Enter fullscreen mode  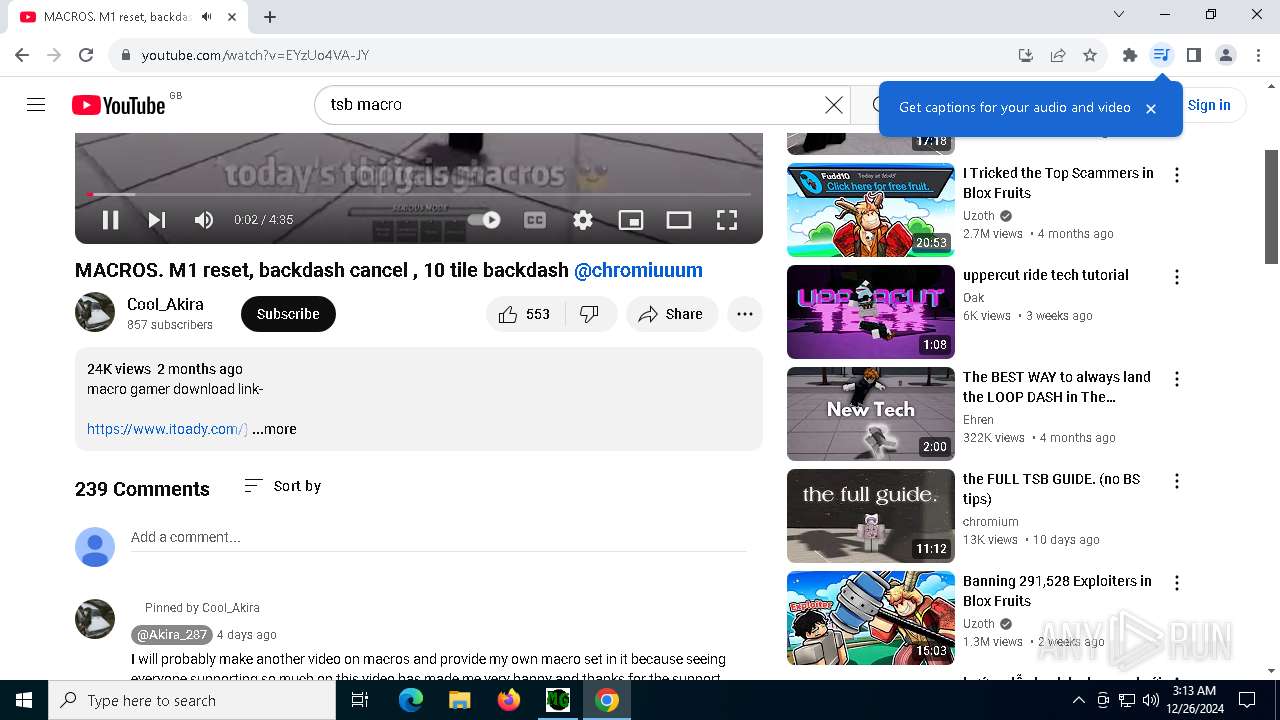(x=727, y=220)
